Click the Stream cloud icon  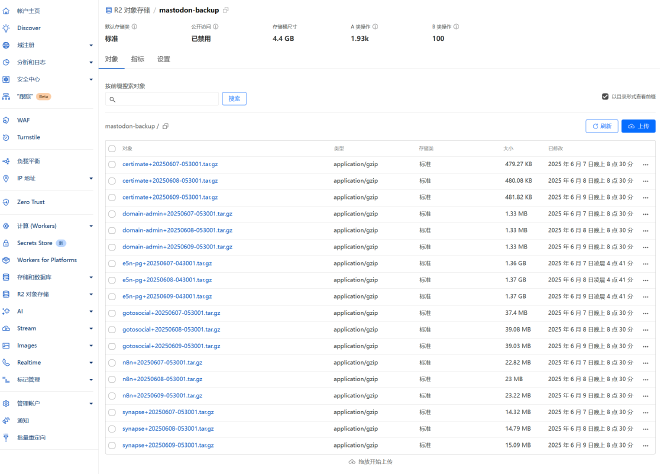pos(6,328)
